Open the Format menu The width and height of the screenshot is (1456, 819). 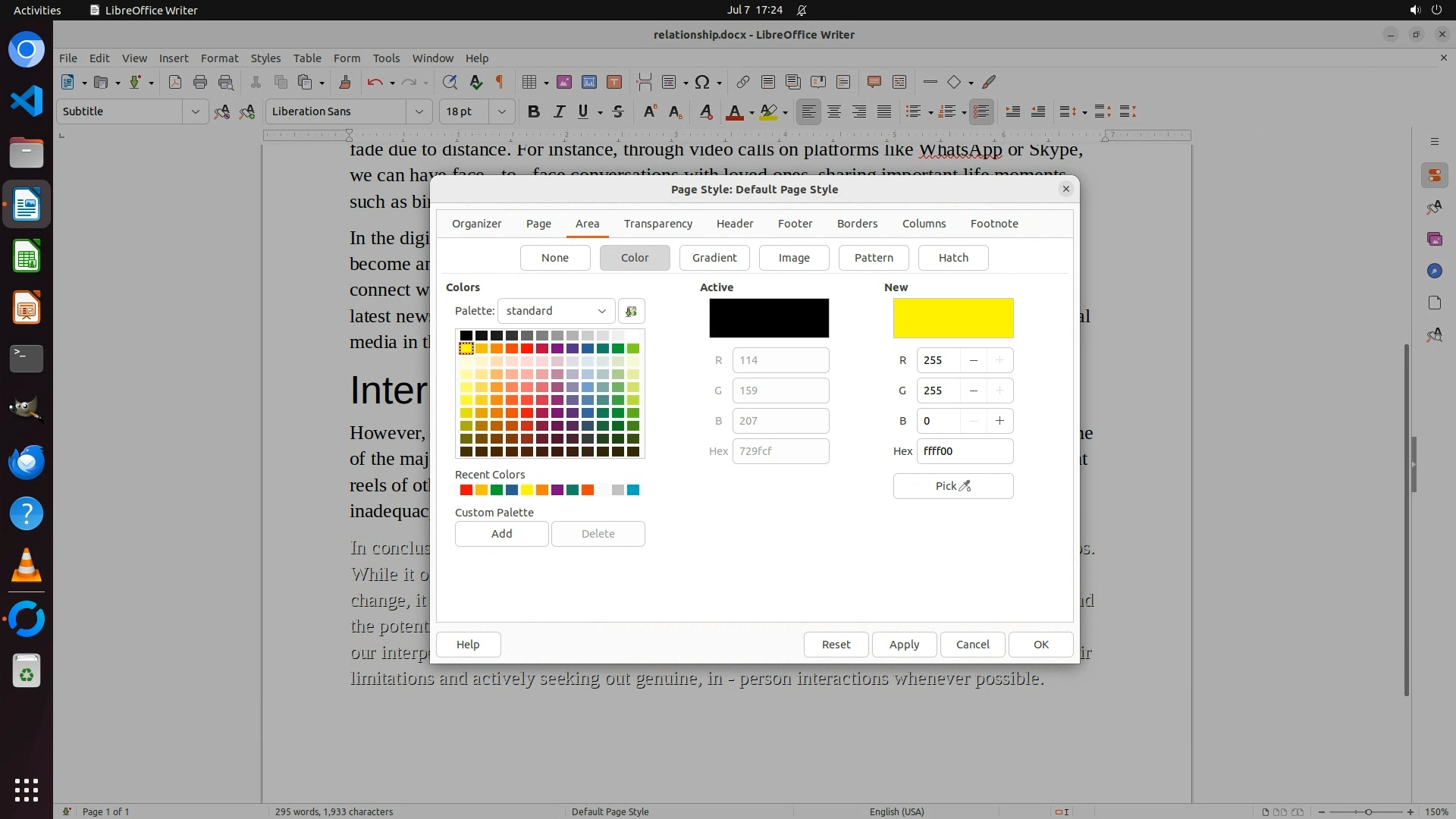click(219, 58)
